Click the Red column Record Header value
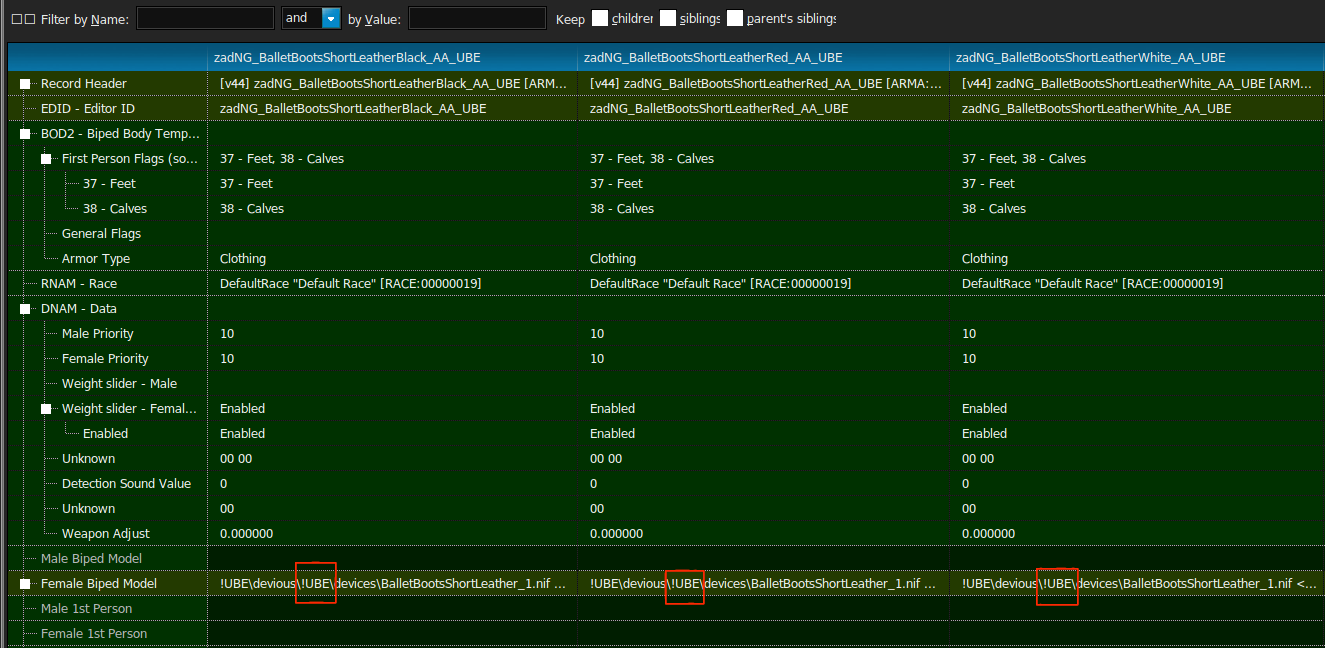This screenshot has height=648, width=1325. click(765, 84)
